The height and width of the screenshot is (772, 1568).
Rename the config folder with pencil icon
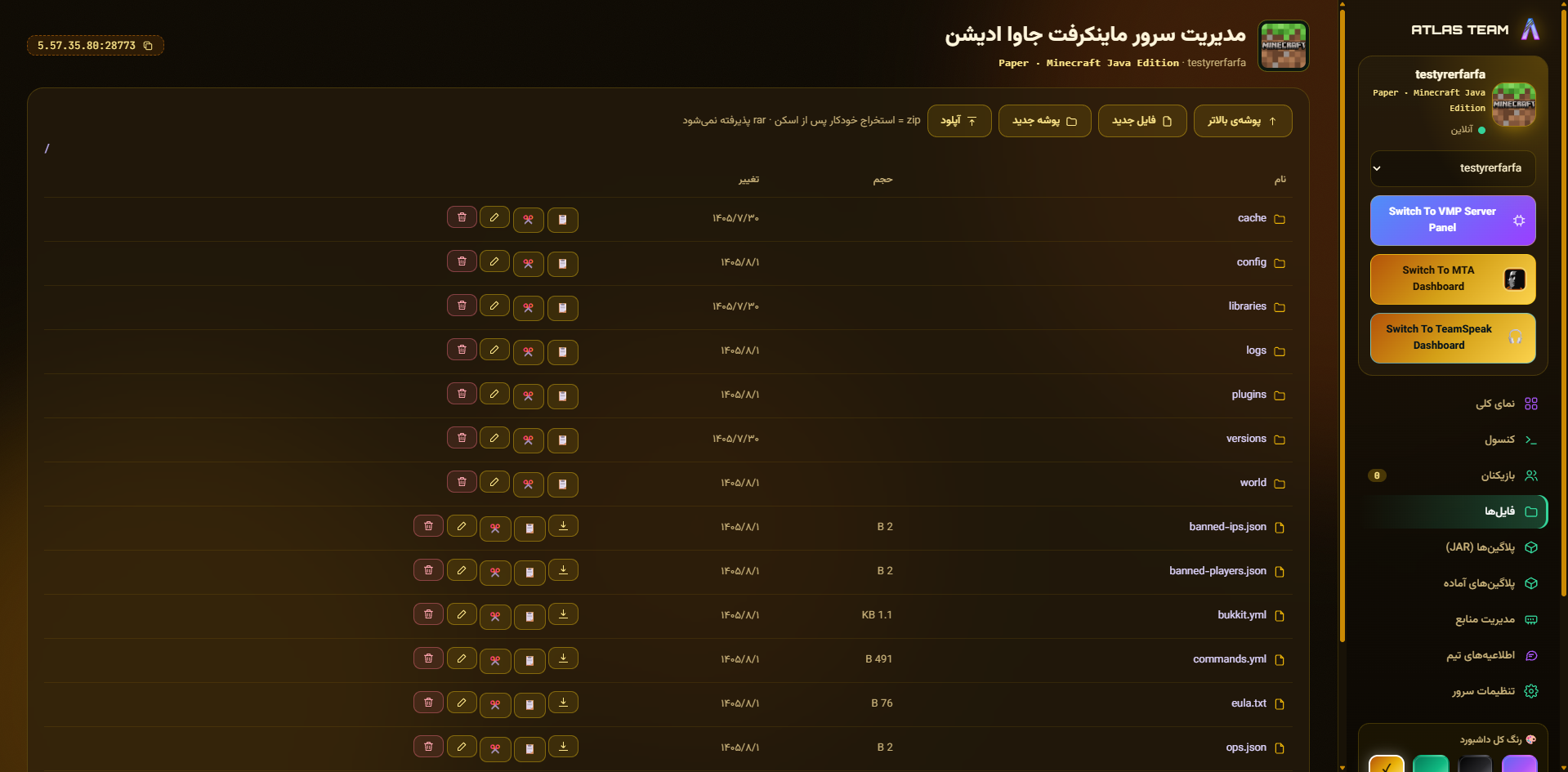494,261
